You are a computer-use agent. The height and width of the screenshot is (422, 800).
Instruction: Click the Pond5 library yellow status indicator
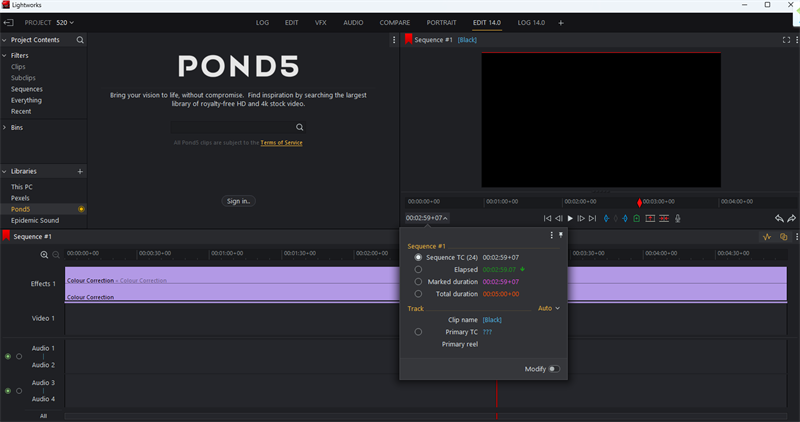81,209
